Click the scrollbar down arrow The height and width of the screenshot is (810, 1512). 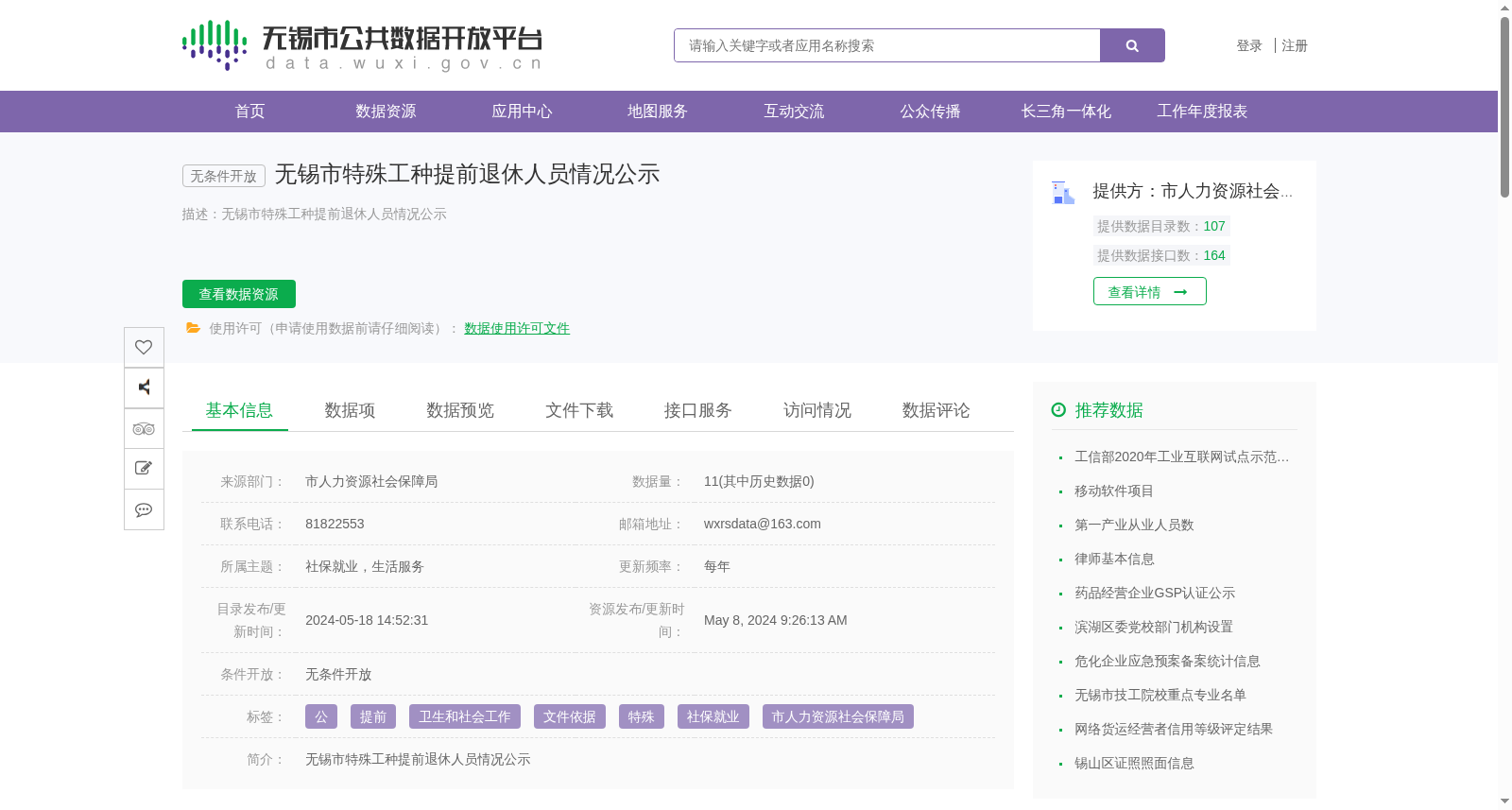[x=1504, y=801]
